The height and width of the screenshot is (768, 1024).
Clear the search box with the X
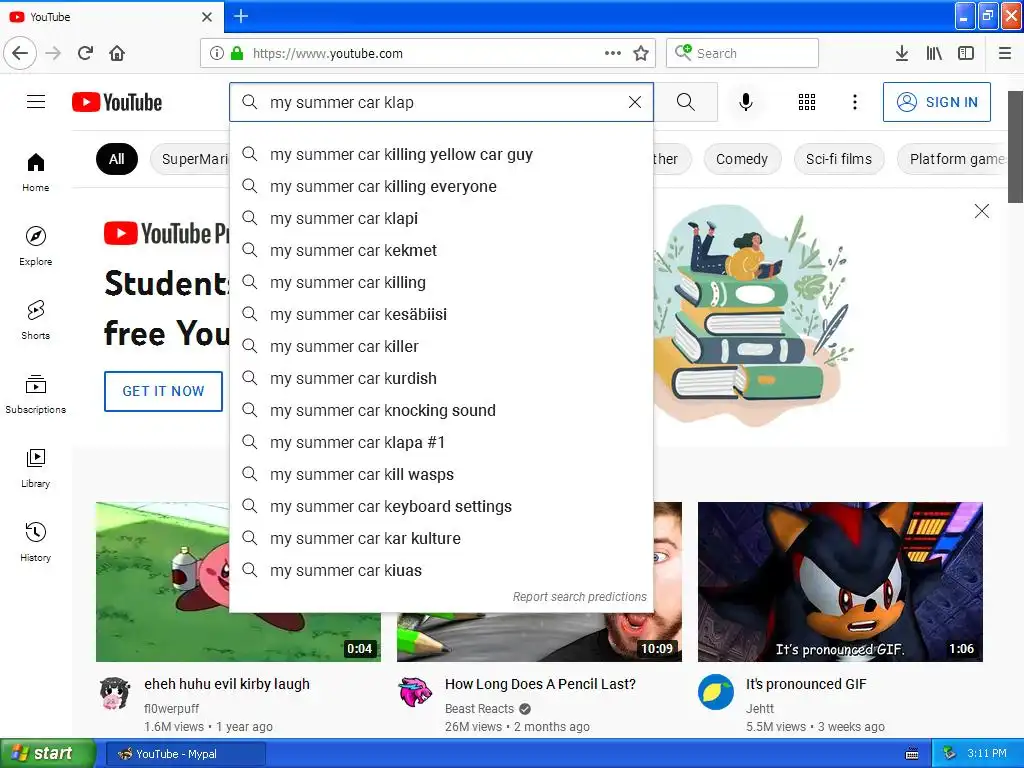point(635,102)
